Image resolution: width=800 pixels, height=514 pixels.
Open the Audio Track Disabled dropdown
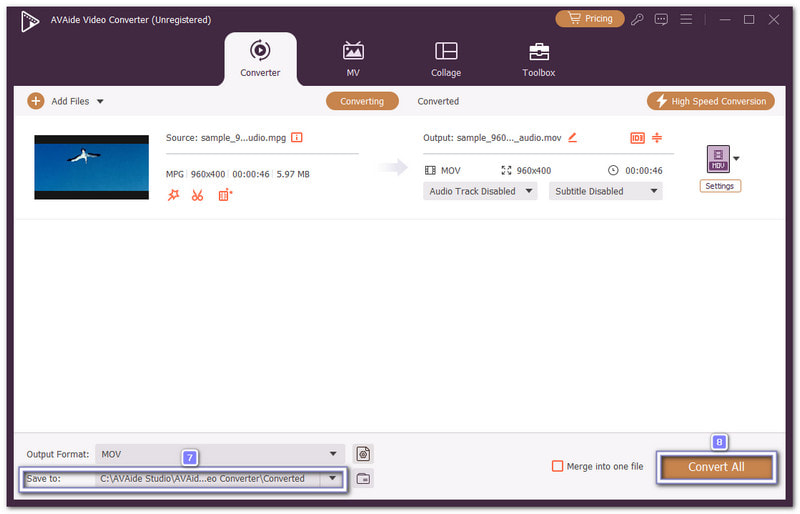(480, 191)
